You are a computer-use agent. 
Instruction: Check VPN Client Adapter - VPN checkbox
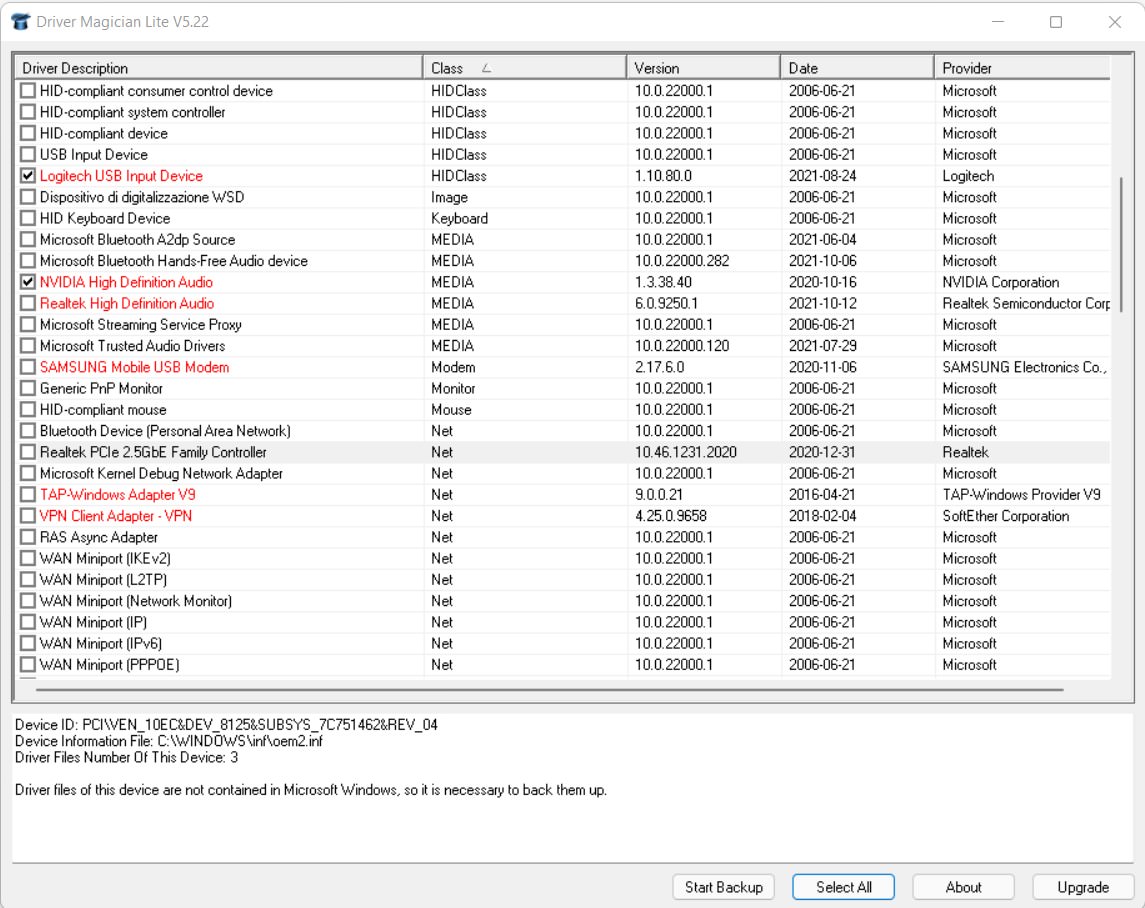click(x=28, y=516)
